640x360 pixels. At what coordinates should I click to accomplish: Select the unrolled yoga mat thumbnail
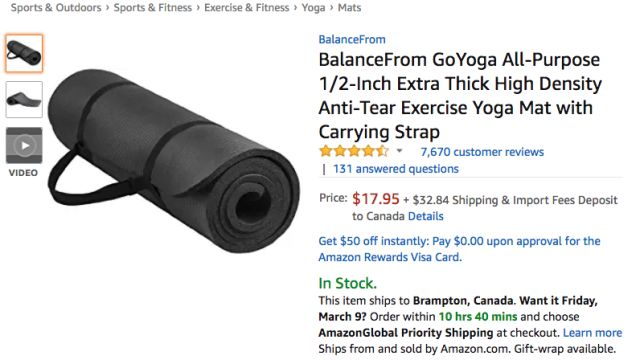pos(24,100)
